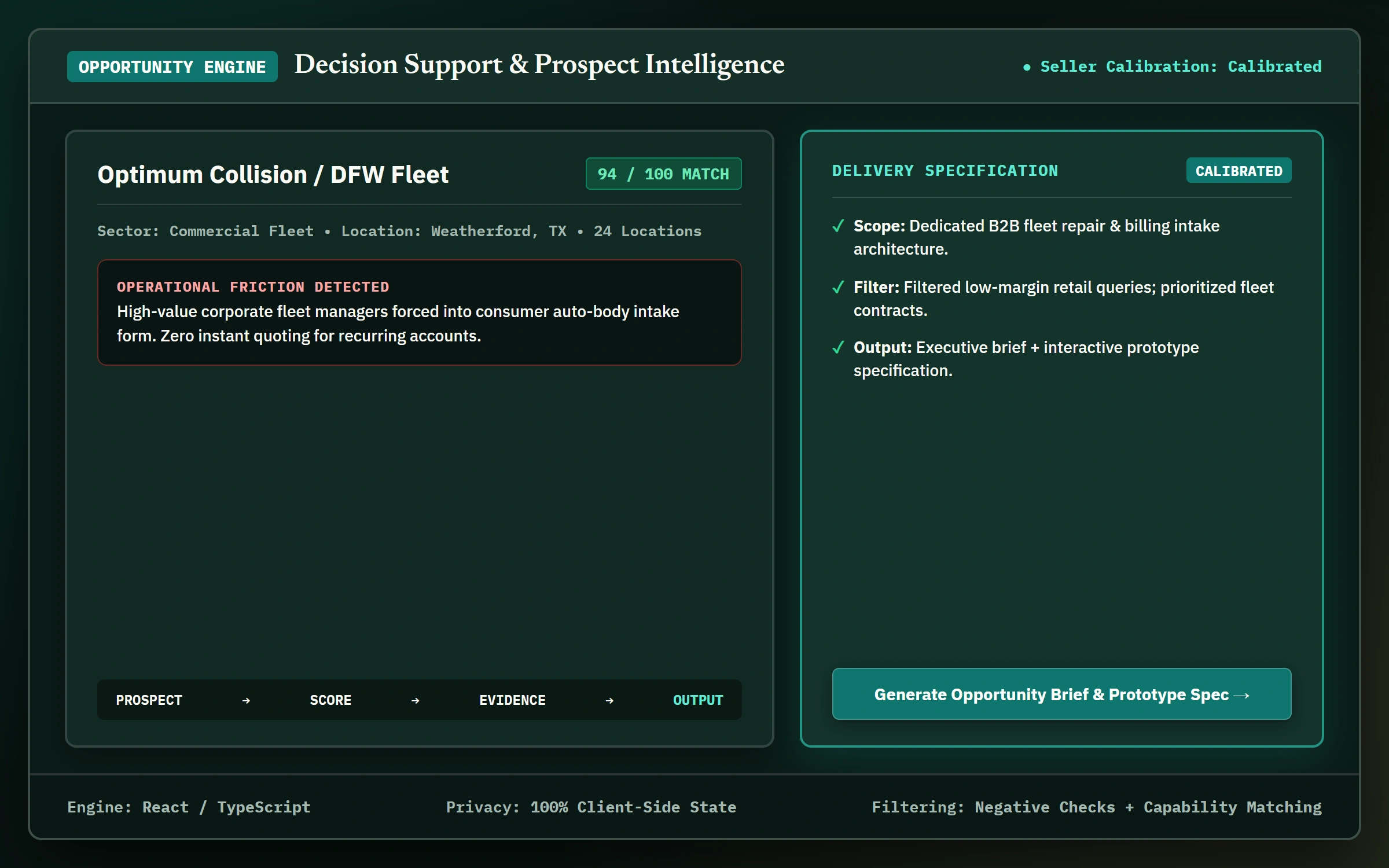Click the OPPORTUNITY ENGINE badge
The width and height of the screenshot is (1389, 868).
pos(172,67)
